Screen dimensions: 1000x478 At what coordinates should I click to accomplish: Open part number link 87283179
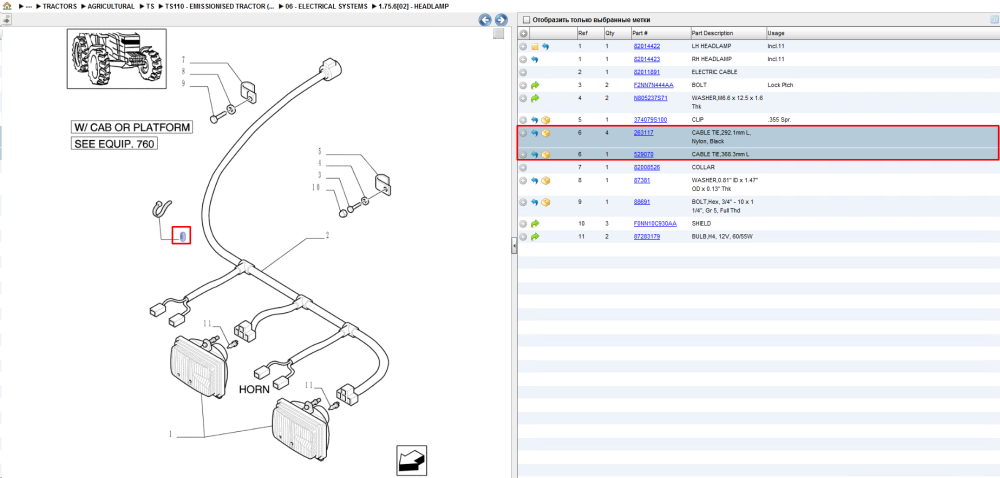point(646,236)
